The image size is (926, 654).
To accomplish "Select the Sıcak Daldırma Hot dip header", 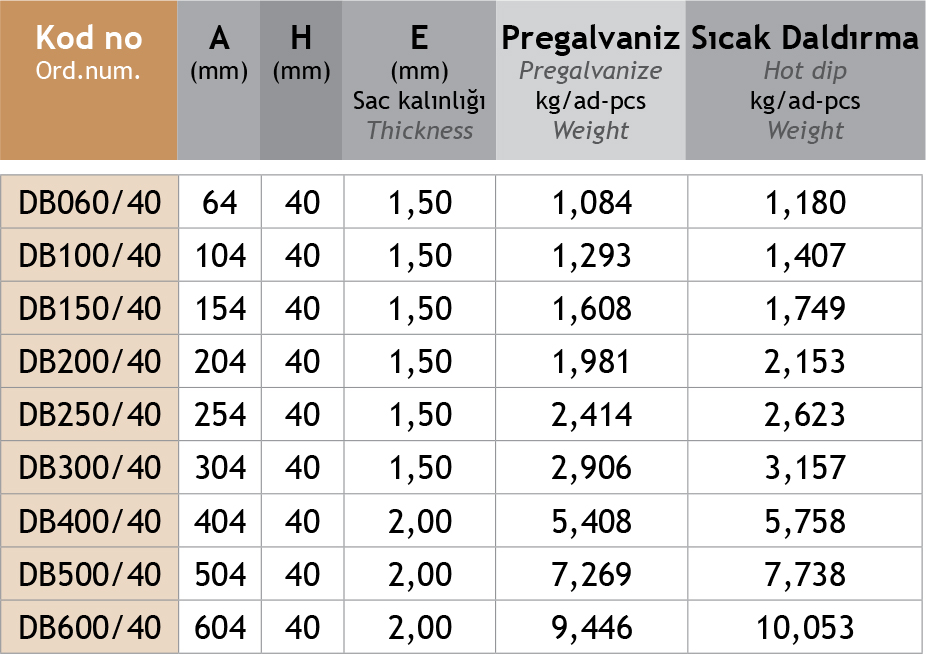I will [x=804, y=81].
